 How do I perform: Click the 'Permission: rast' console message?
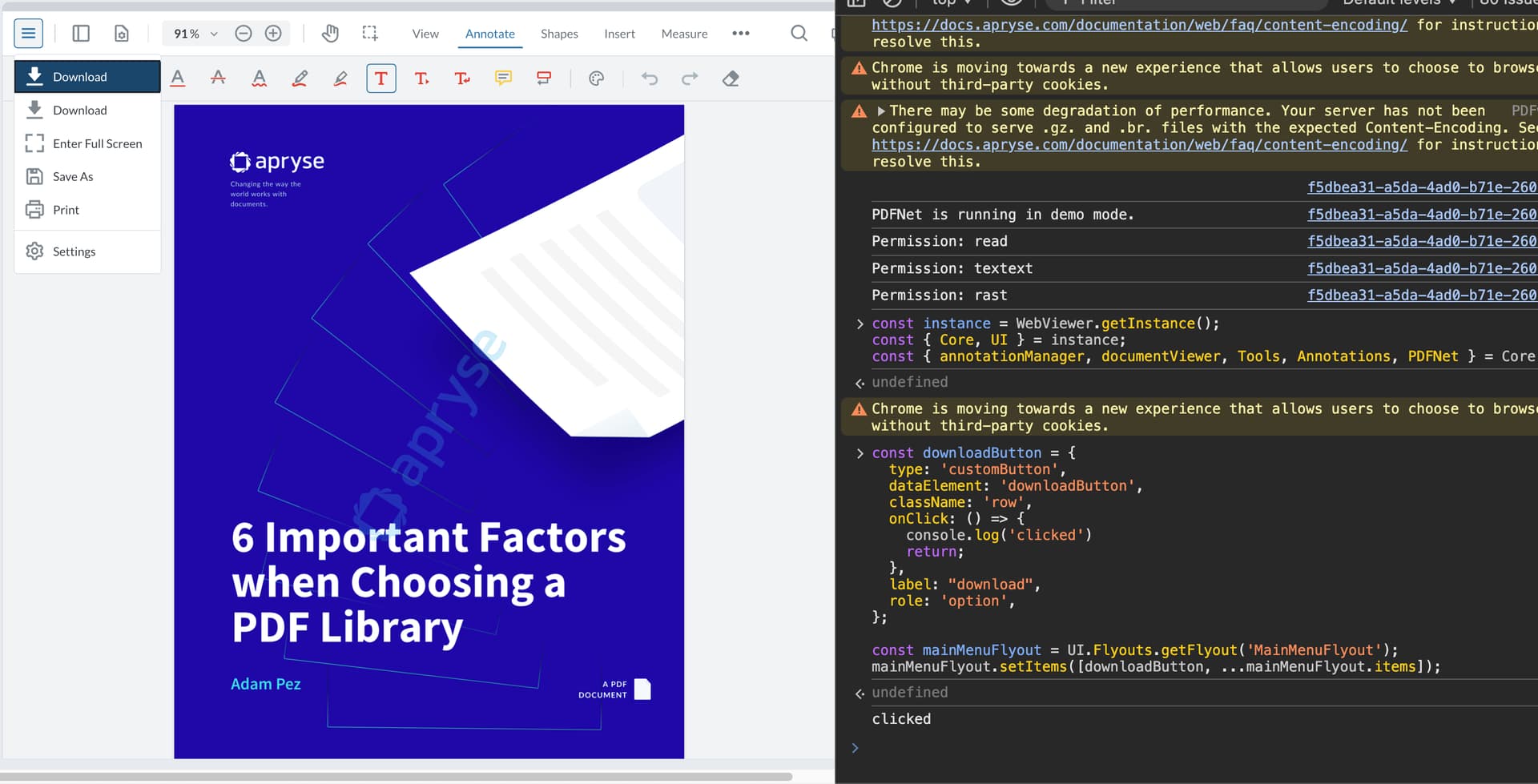(x=940, y=296)
